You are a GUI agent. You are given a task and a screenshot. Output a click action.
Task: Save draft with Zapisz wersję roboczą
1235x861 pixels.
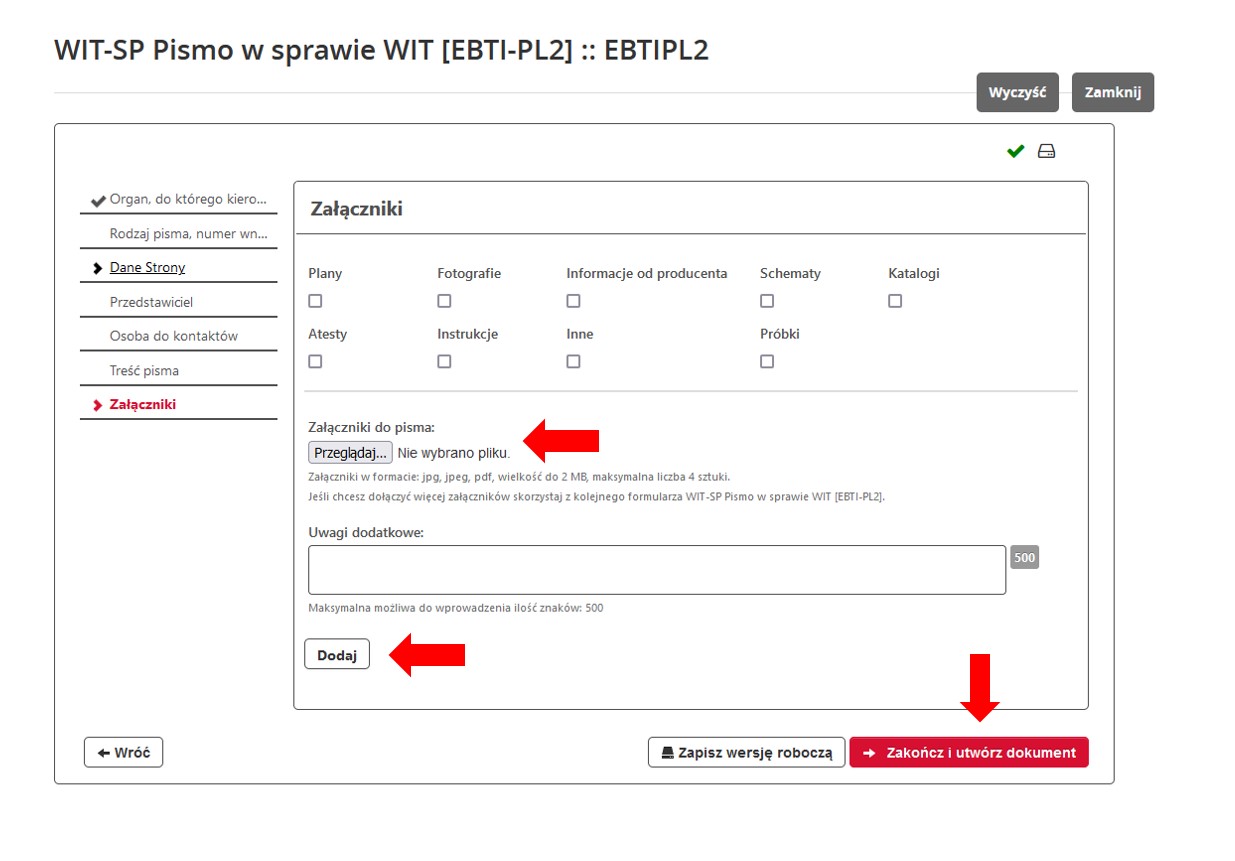[746, 753]
